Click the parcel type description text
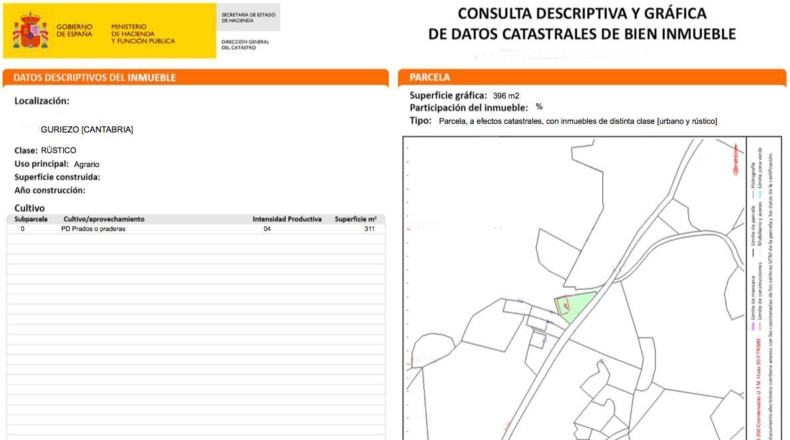 click(x=578, y=121)
